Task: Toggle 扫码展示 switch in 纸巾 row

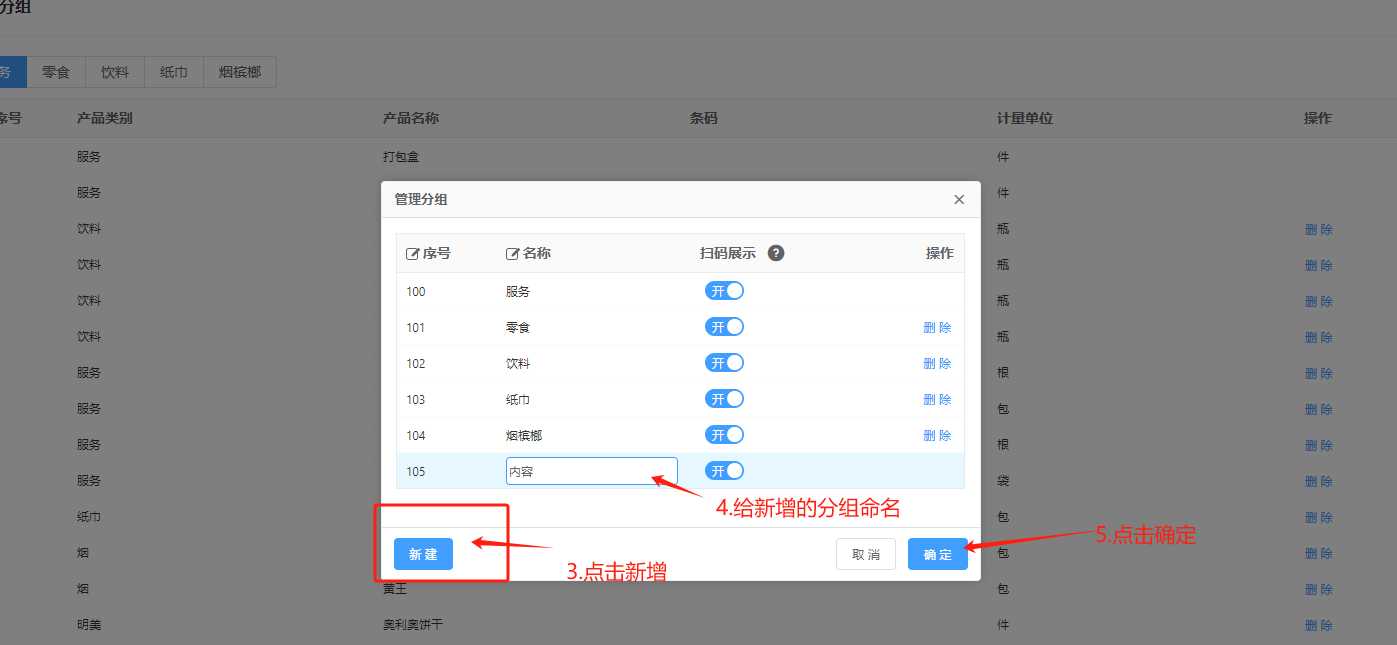Action: [x=725, y=399]
